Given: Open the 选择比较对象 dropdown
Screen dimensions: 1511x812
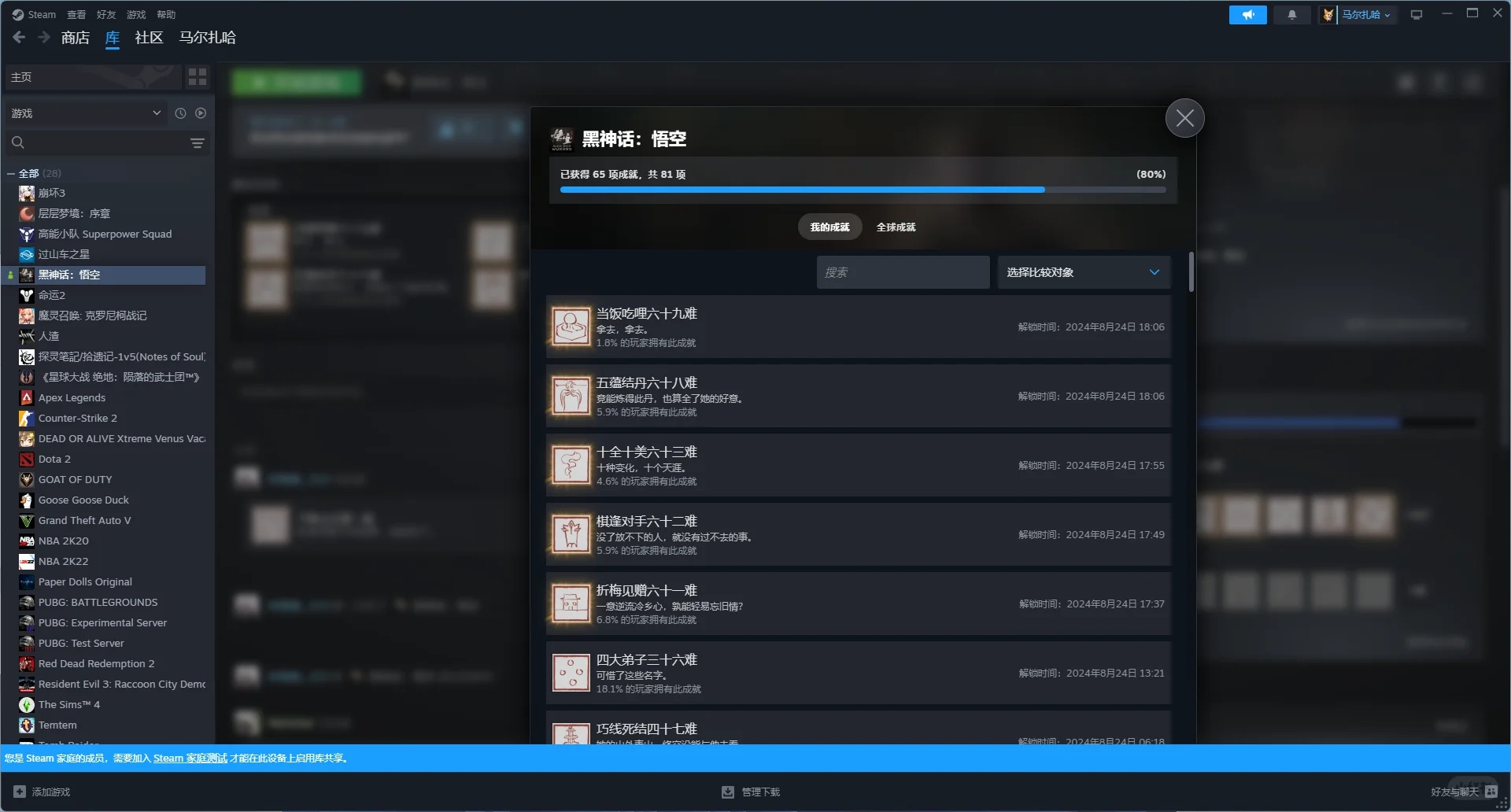Looking at the screenshot, I should point(1084,272).
